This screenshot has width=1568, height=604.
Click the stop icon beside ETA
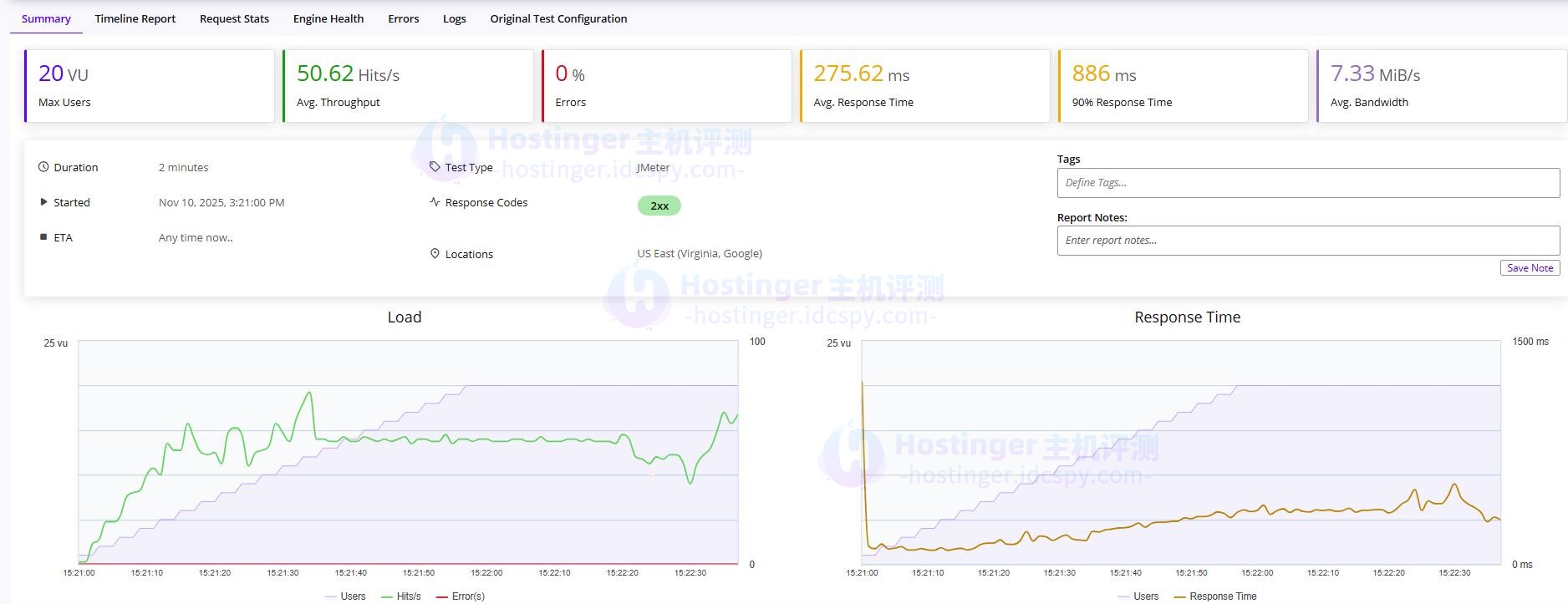point(43,237)
